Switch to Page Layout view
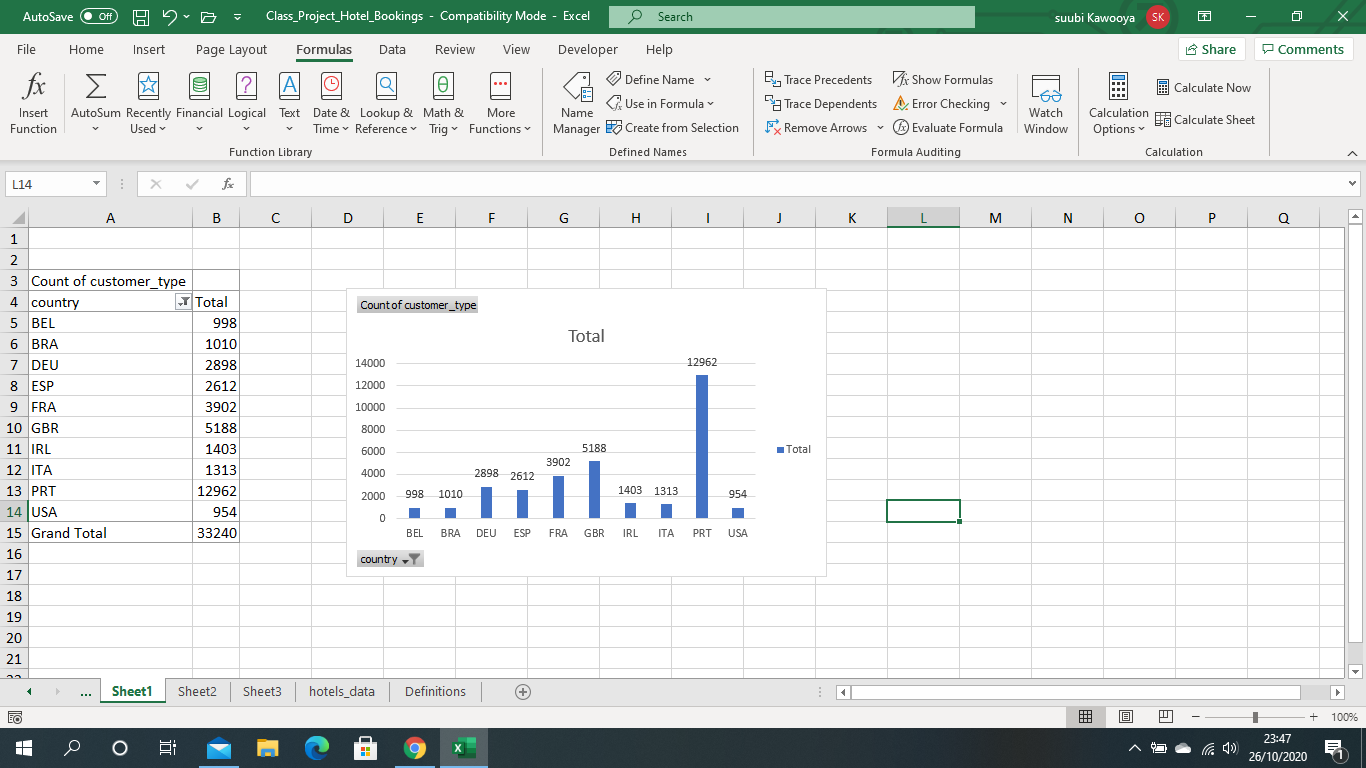This screenshot has width=1366, height=768. tap(1125, 717)
